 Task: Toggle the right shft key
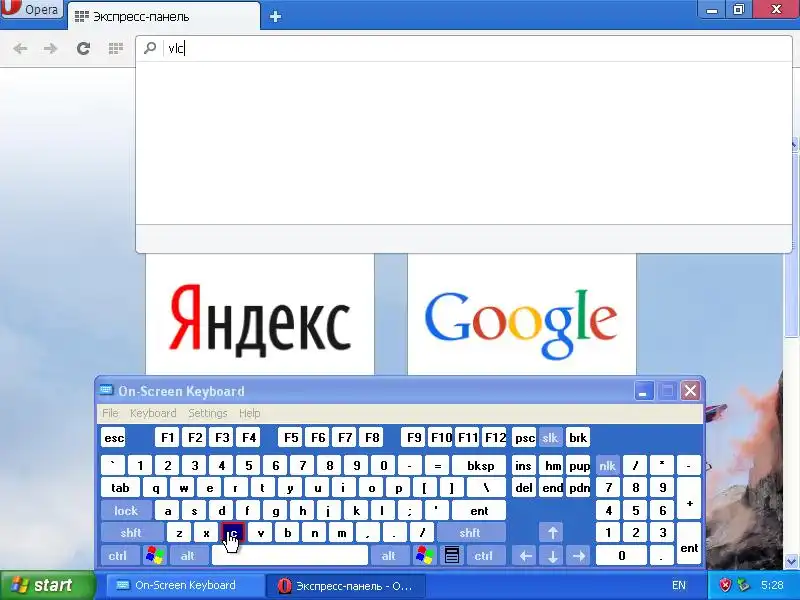coord(470,533)
